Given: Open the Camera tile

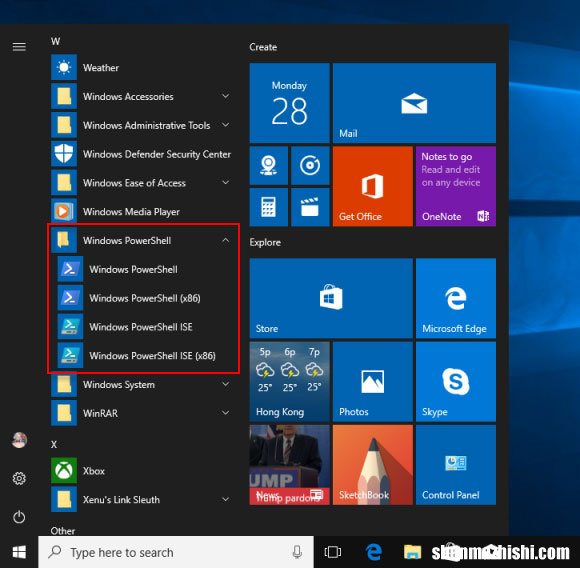Looking at the screenshot, I should pyautogui.click(x=269, y=165).
